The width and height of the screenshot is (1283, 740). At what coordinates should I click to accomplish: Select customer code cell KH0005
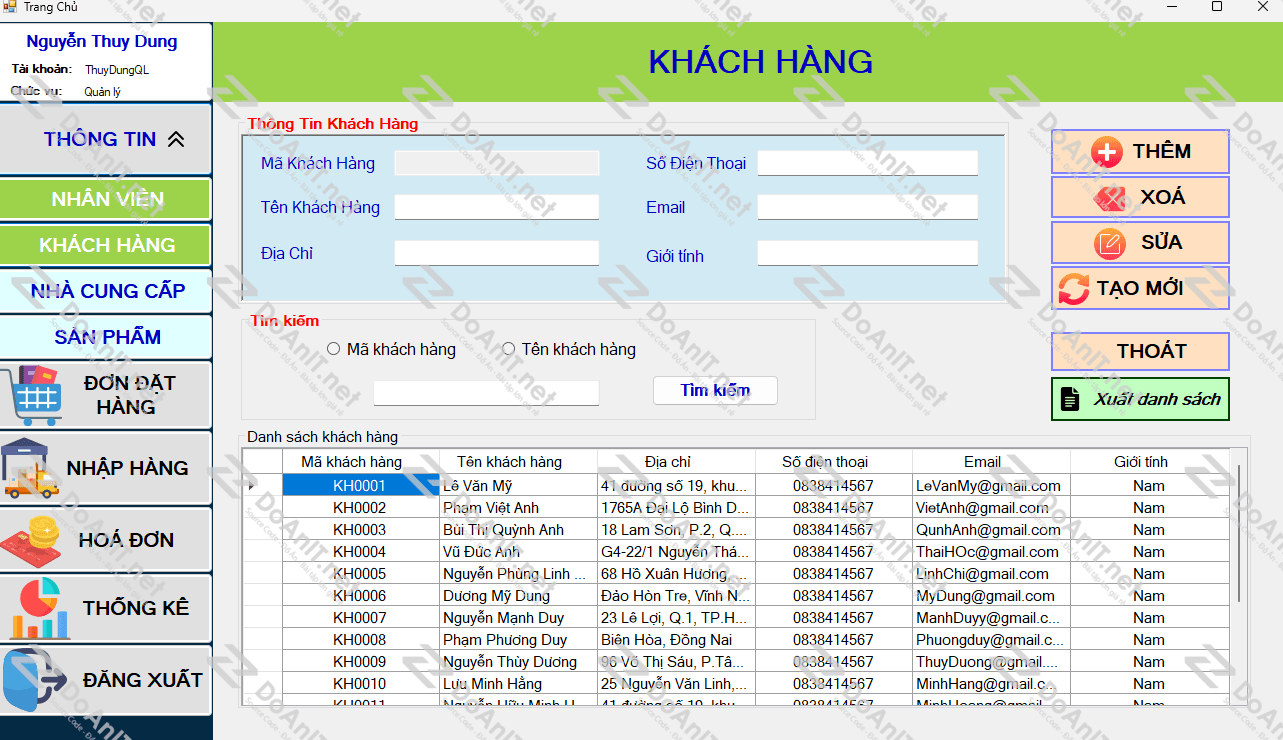click(361, 574)
